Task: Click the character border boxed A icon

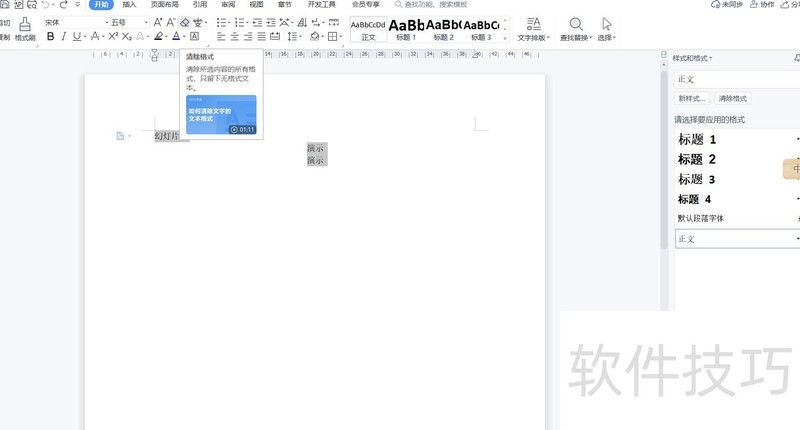Action: 194,36
